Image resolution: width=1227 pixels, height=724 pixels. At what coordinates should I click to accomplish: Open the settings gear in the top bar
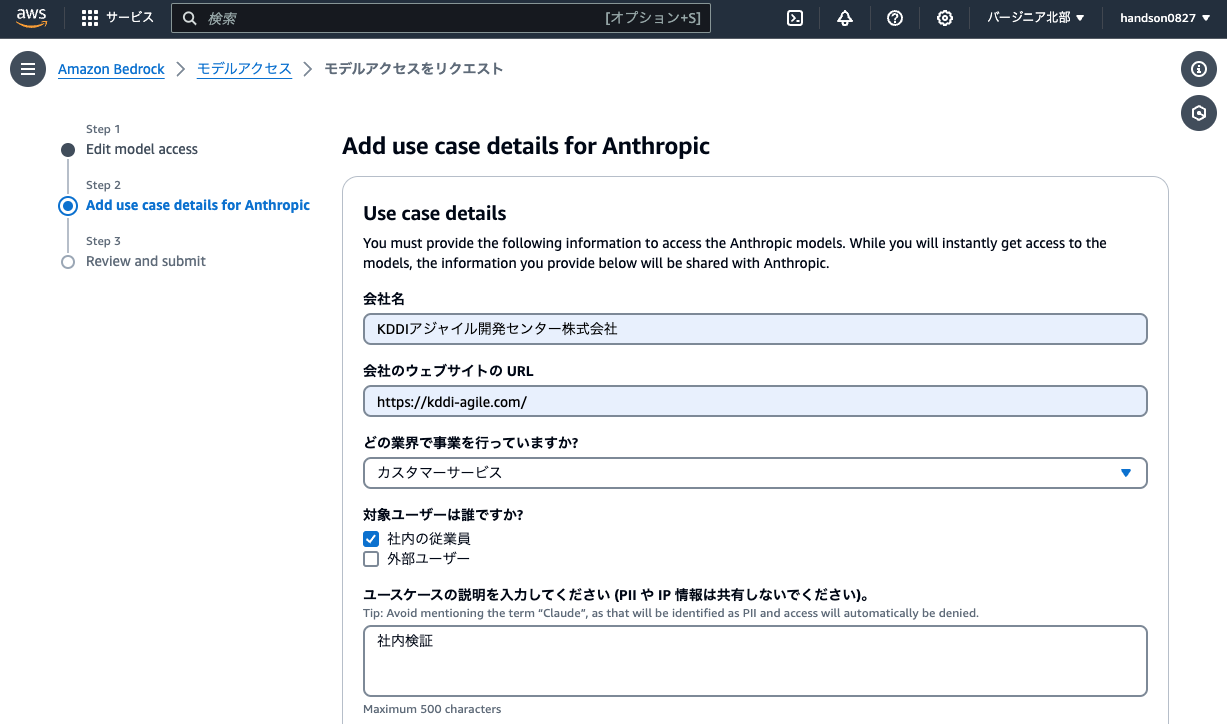[x=945, y=18]
